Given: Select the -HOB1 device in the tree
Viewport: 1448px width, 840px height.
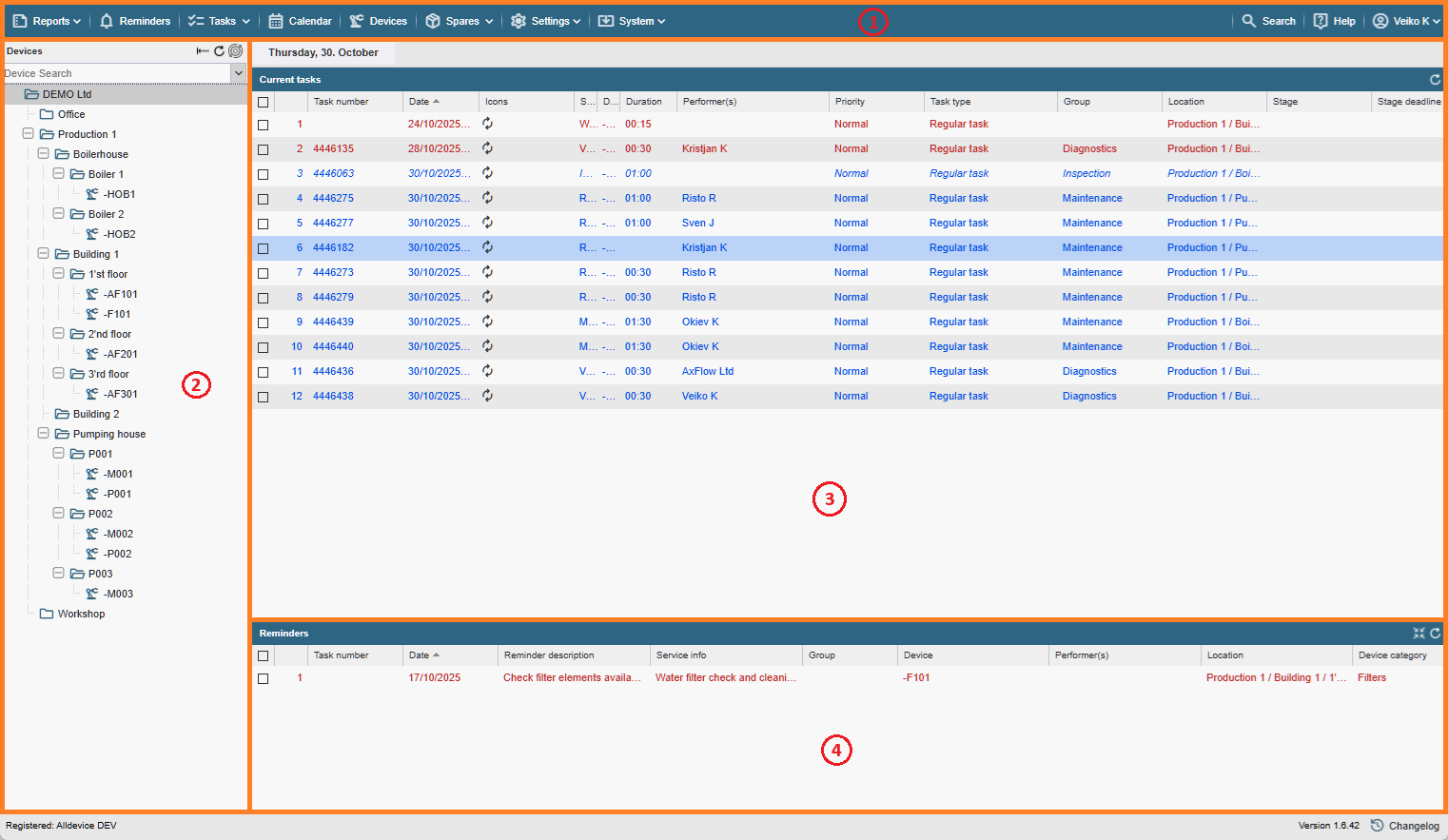Looking at the screenshot, I should (x=119, y=194).
